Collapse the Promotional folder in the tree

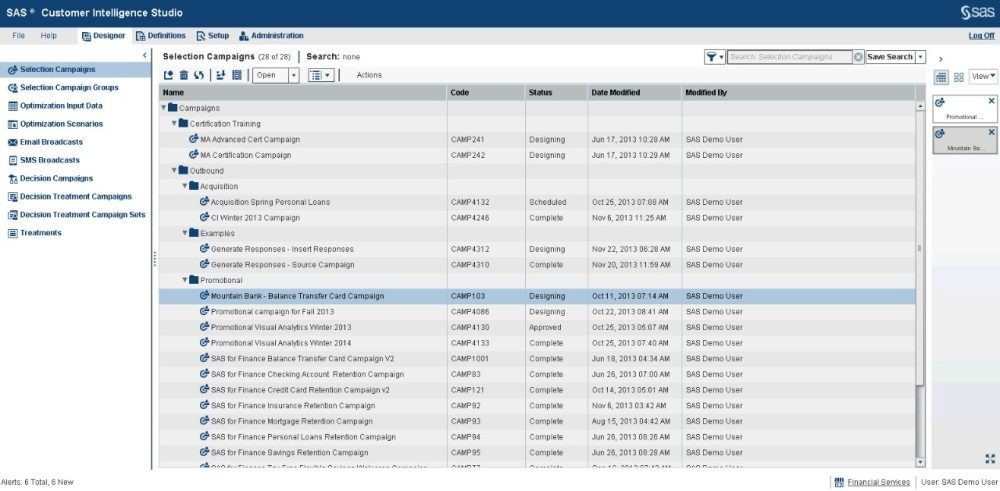(x=185, y=280)
